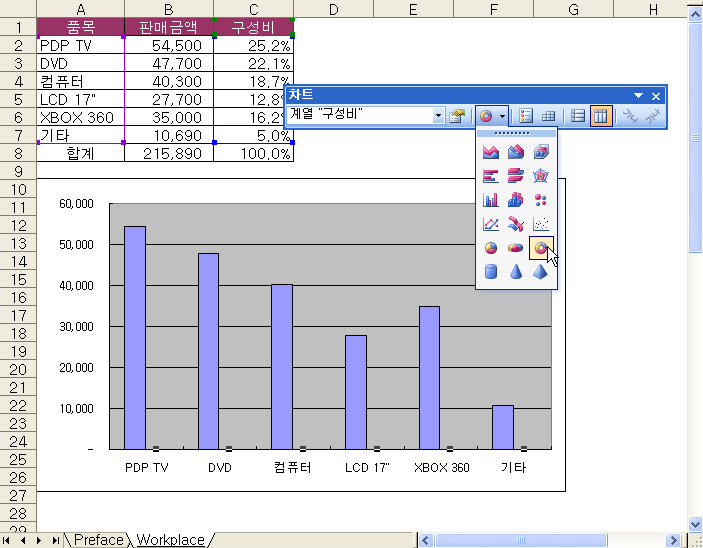The height and width of the screenshot is (548, 703).
Task: Toggle the chart legend
Action: (x=526, y=116)
